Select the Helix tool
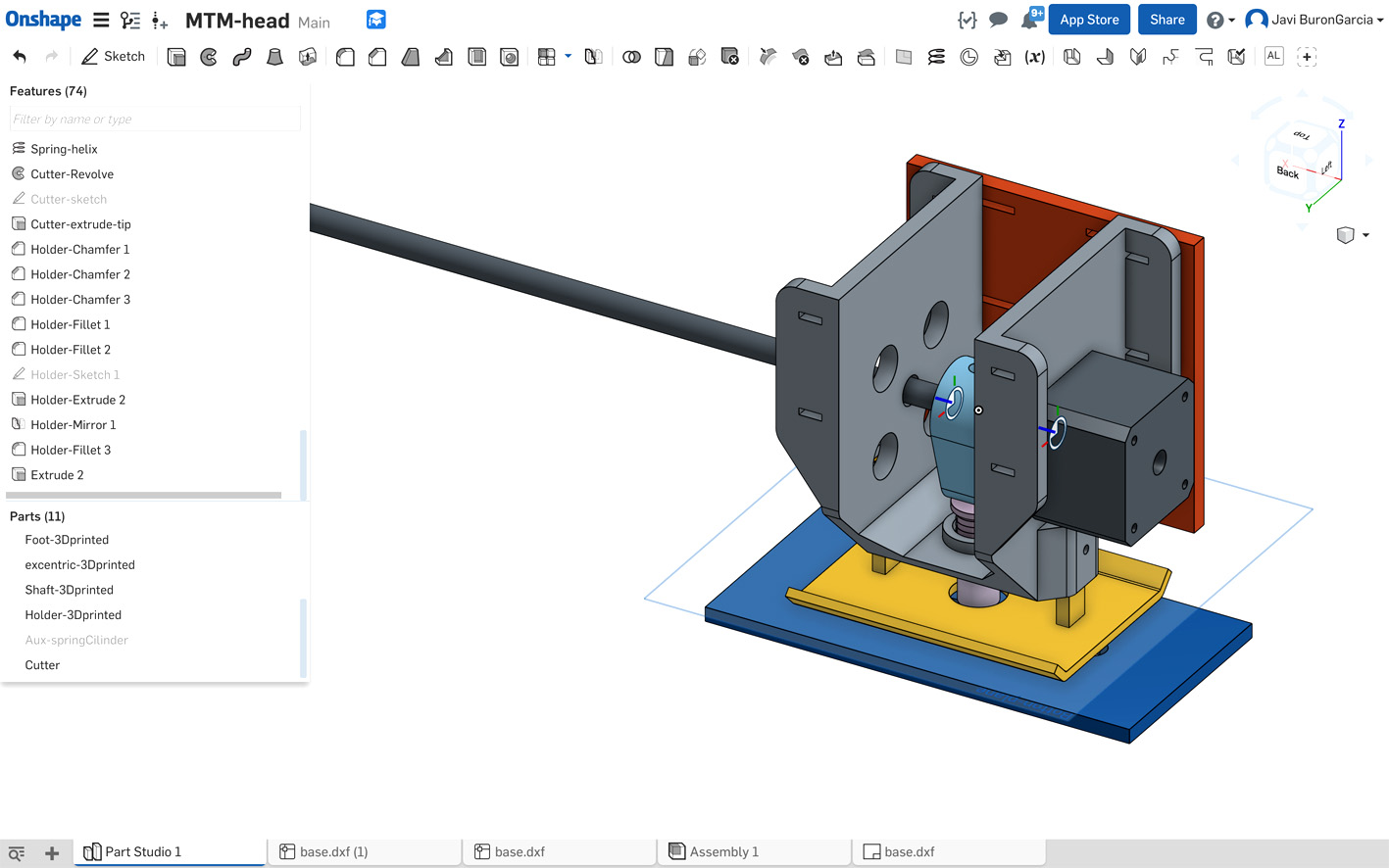Viewport: 1389px width, 868px height. [x=936, y=57]
